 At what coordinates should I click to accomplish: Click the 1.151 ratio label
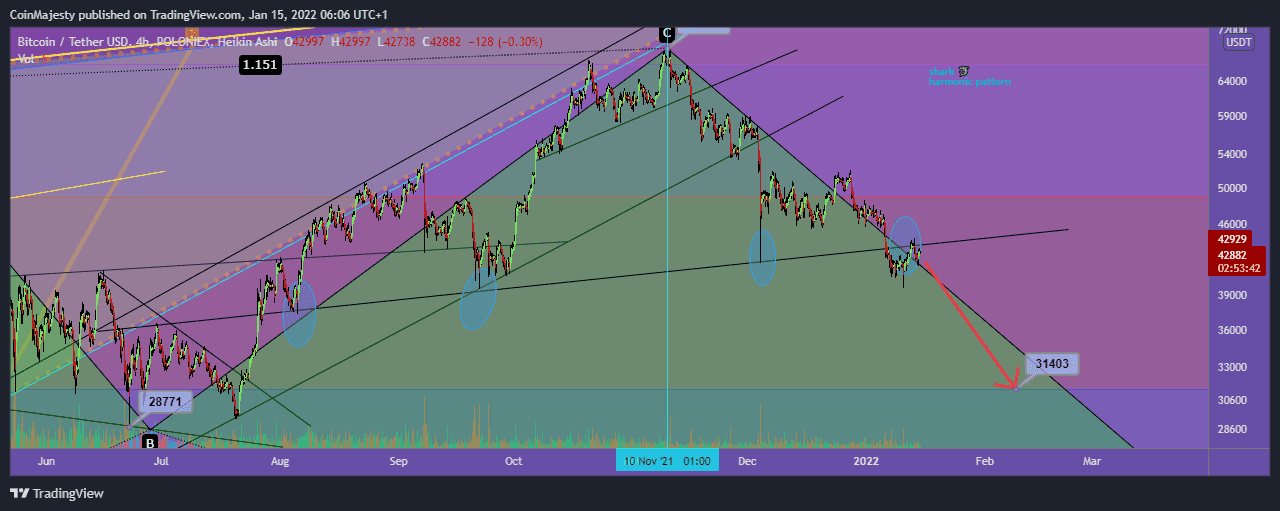[x=259, y=65]
